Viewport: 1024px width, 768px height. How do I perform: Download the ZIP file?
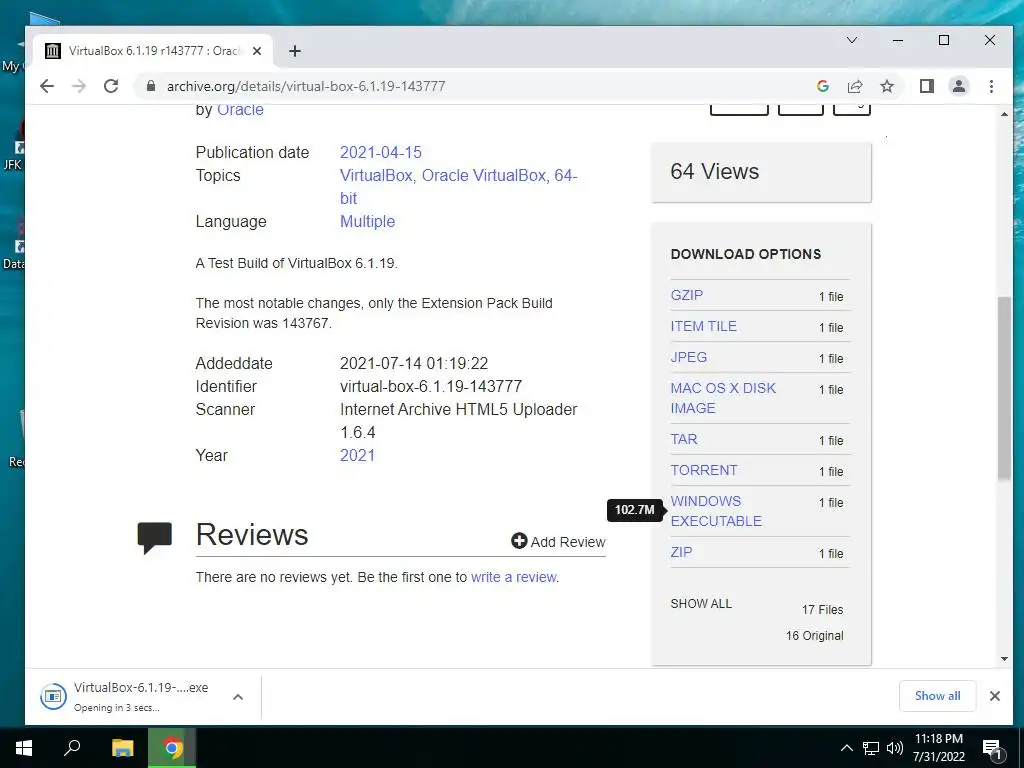[x=681, y=552]
